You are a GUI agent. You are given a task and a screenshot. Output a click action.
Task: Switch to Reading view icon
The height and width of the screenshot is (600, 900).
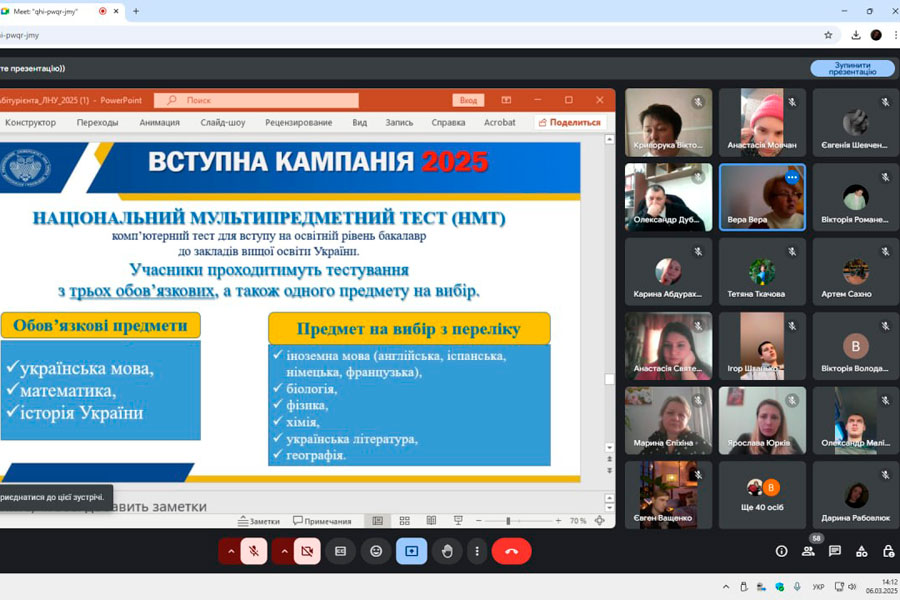[431, 521]
